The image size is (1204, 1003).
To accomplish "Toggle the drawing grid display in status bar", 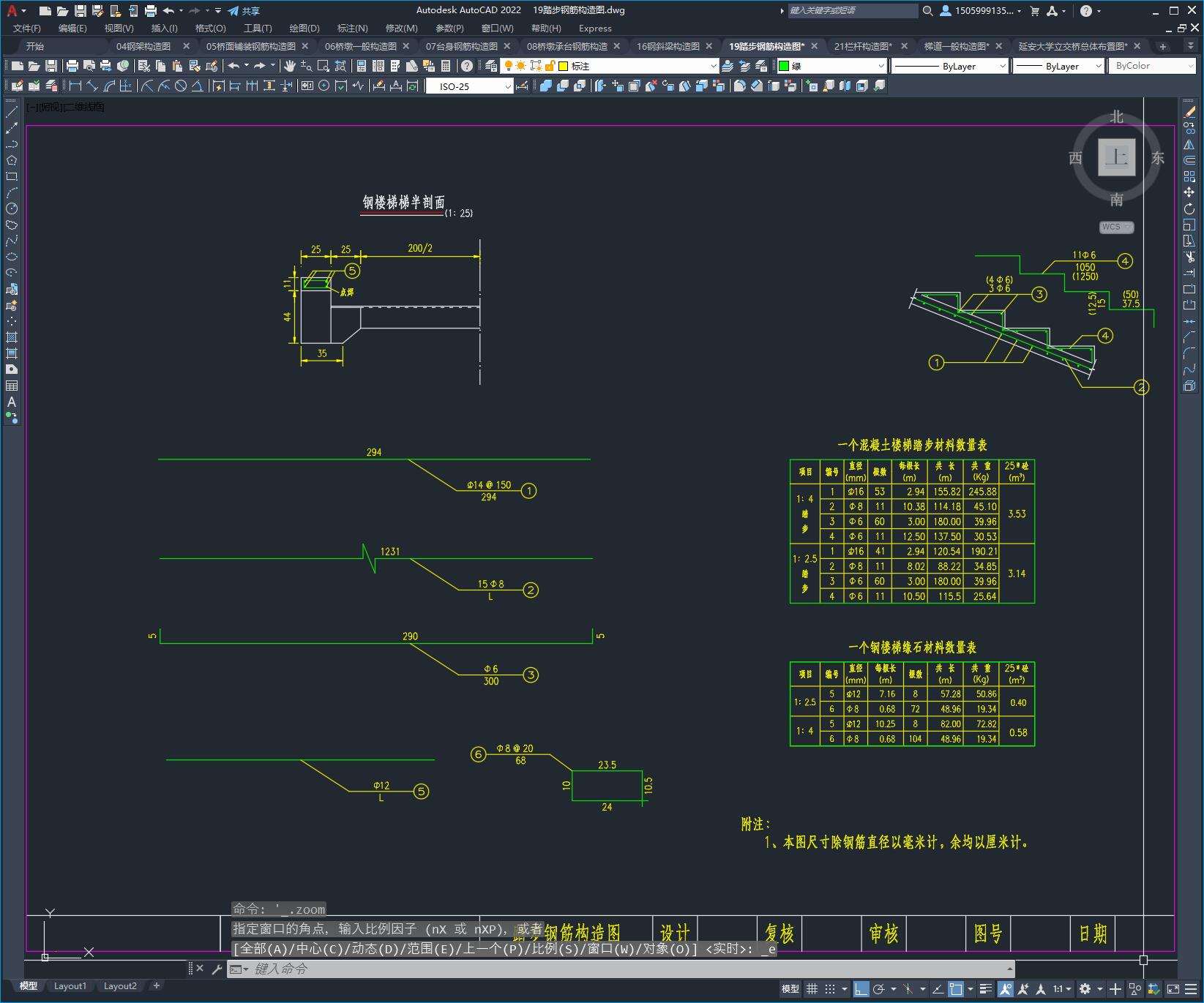I will [812, 989].
